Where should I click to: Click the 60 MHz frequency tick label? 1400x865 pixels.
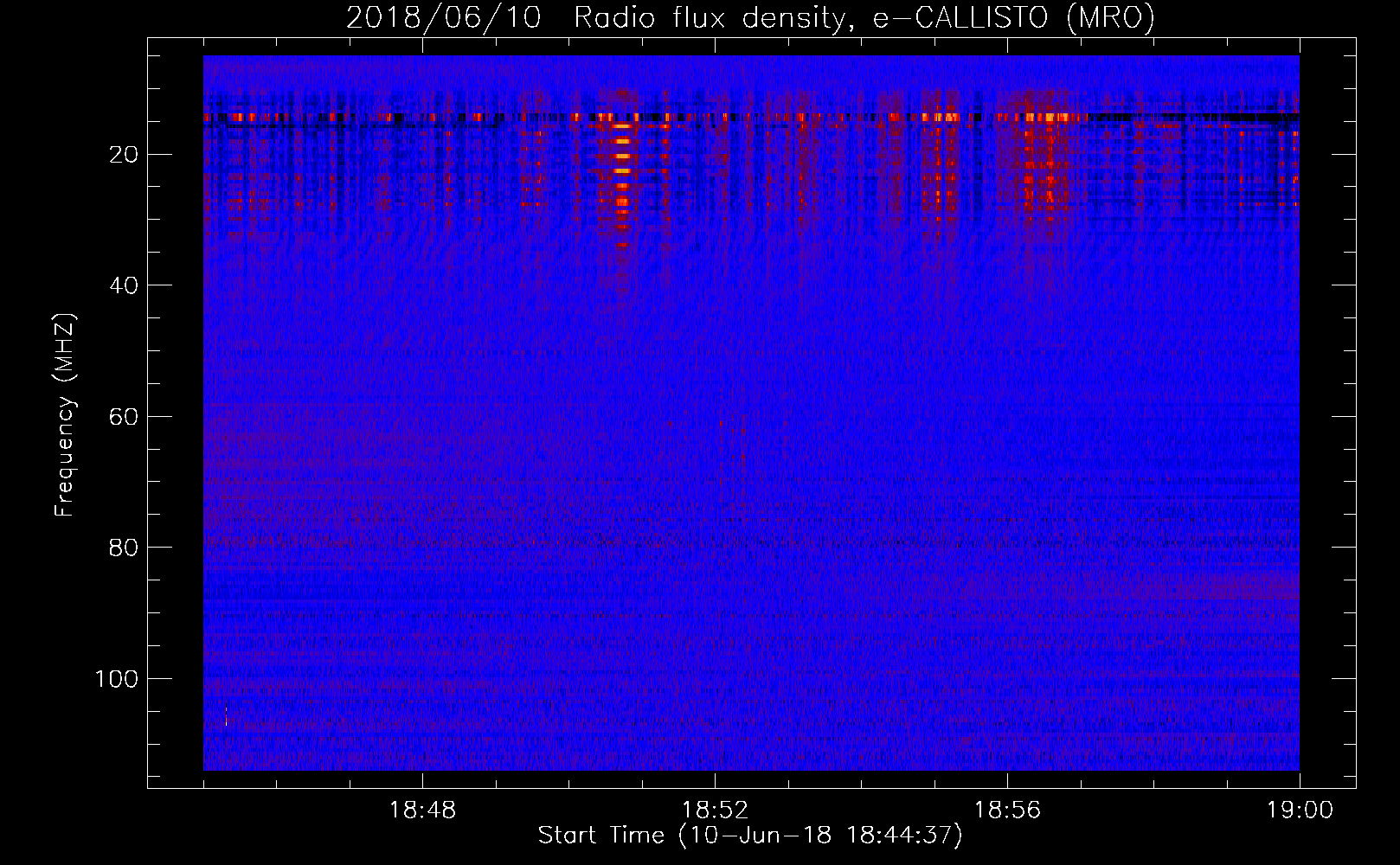125,417
